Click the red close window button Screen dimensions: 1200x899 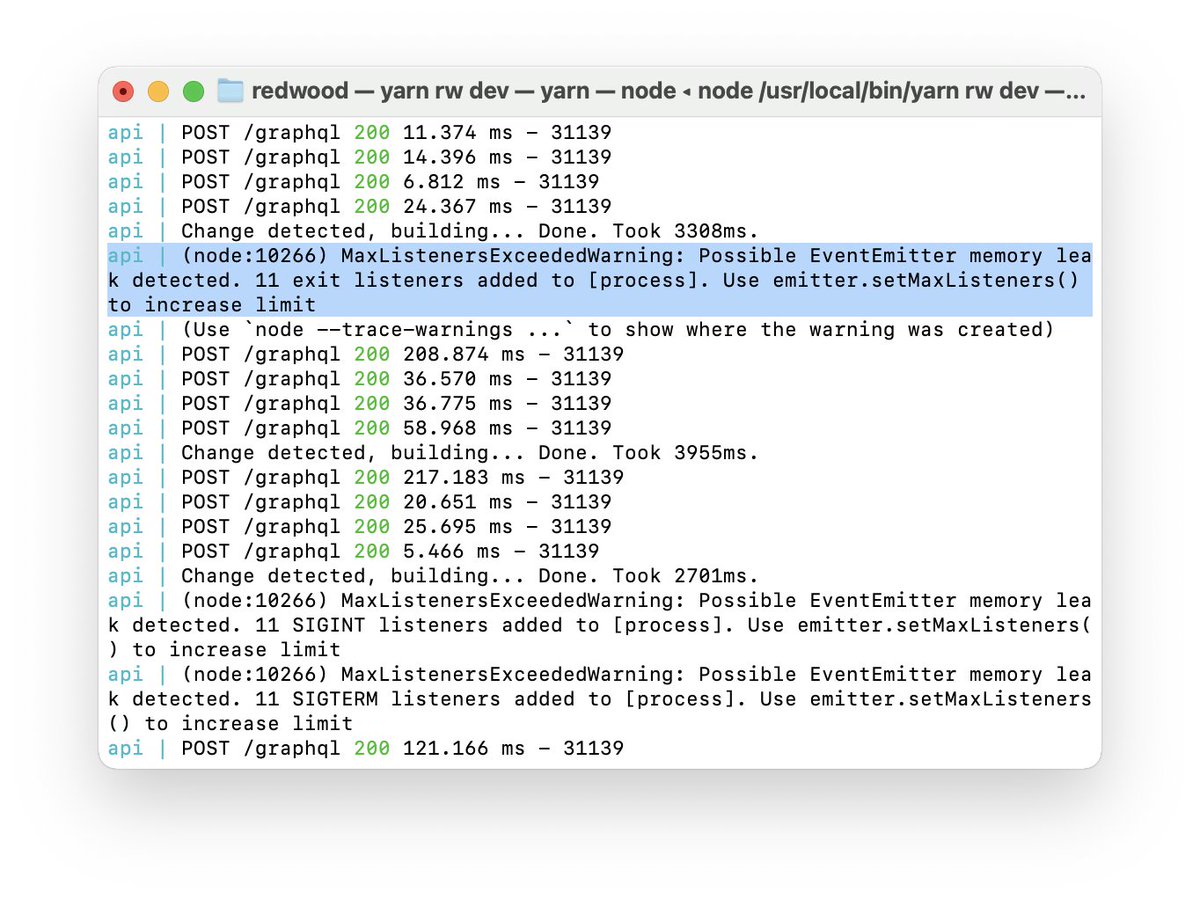click(123, 92)
